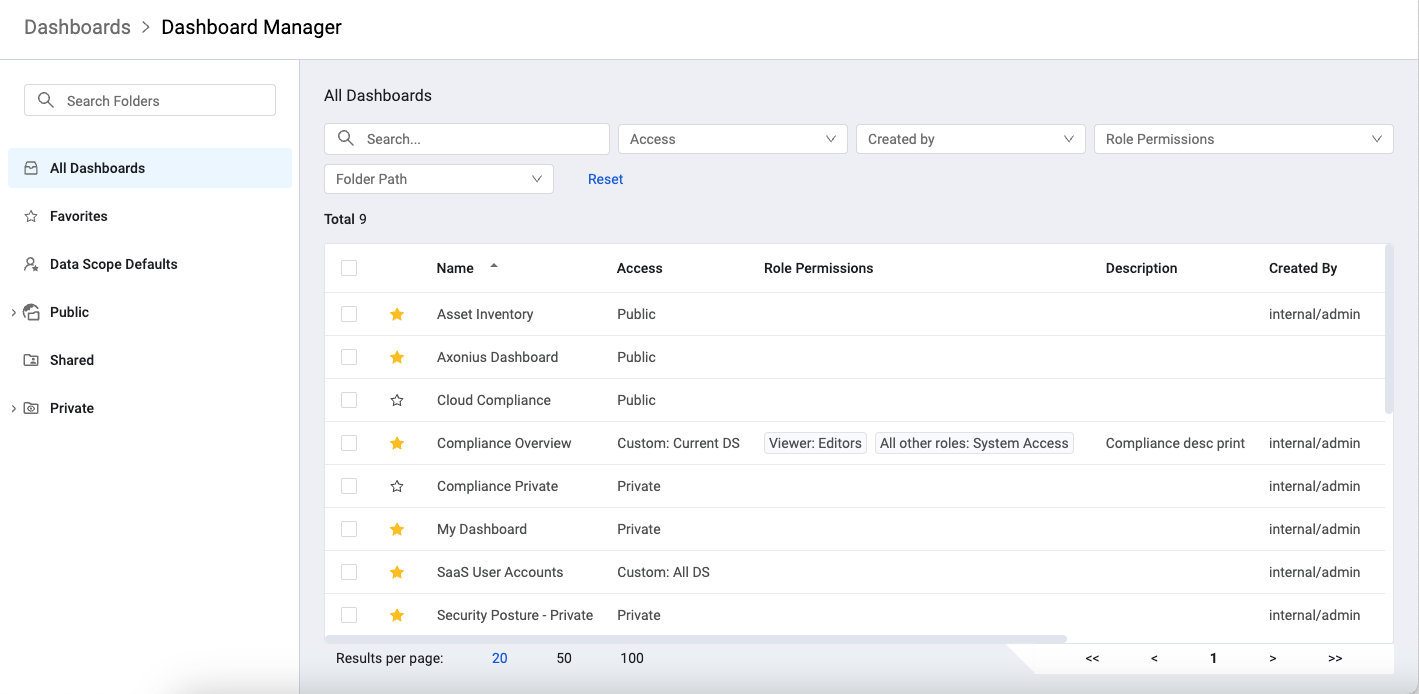
Task: Select the SaaS User Accounts checkbox
Action: [x=349, y=572]
